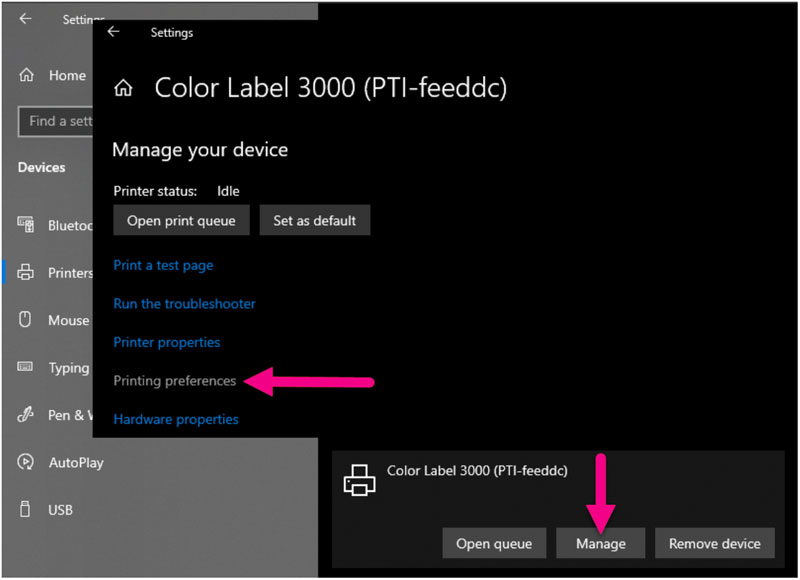The image size is (800, 580).
Task: Click Remove device button
Action: click(x=714, y=543)
